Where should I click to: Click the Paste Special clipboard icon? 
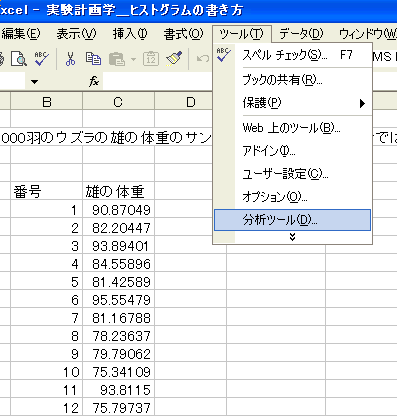coord(151,59)
